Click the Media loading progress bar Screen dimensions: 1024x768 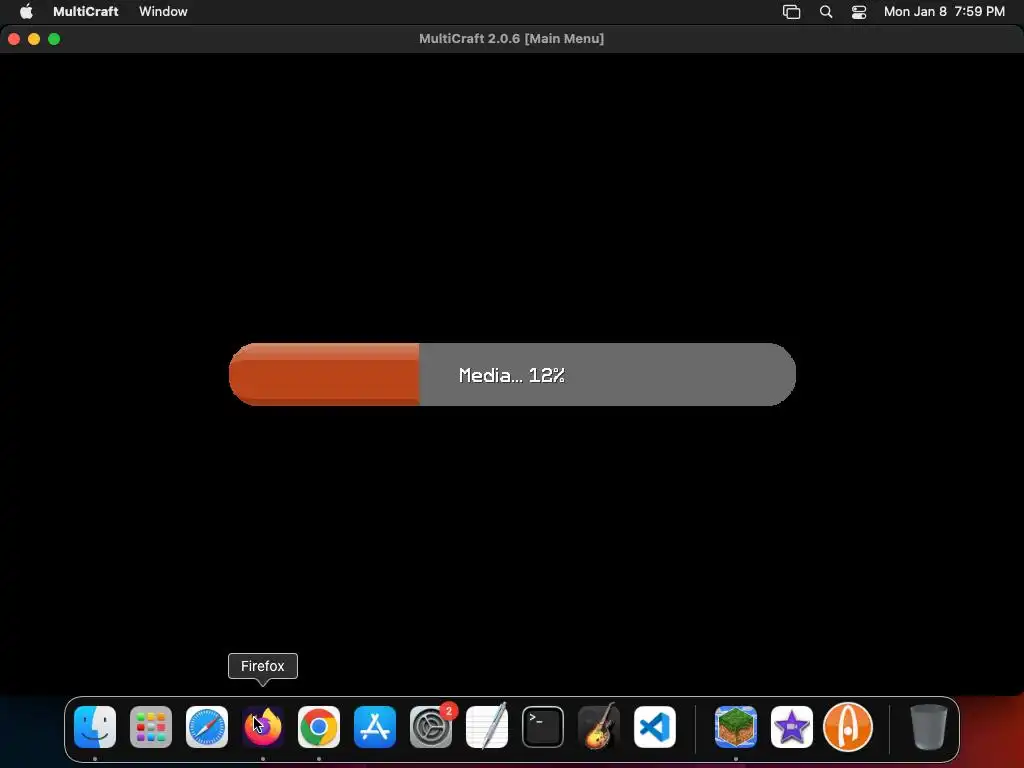512,375
